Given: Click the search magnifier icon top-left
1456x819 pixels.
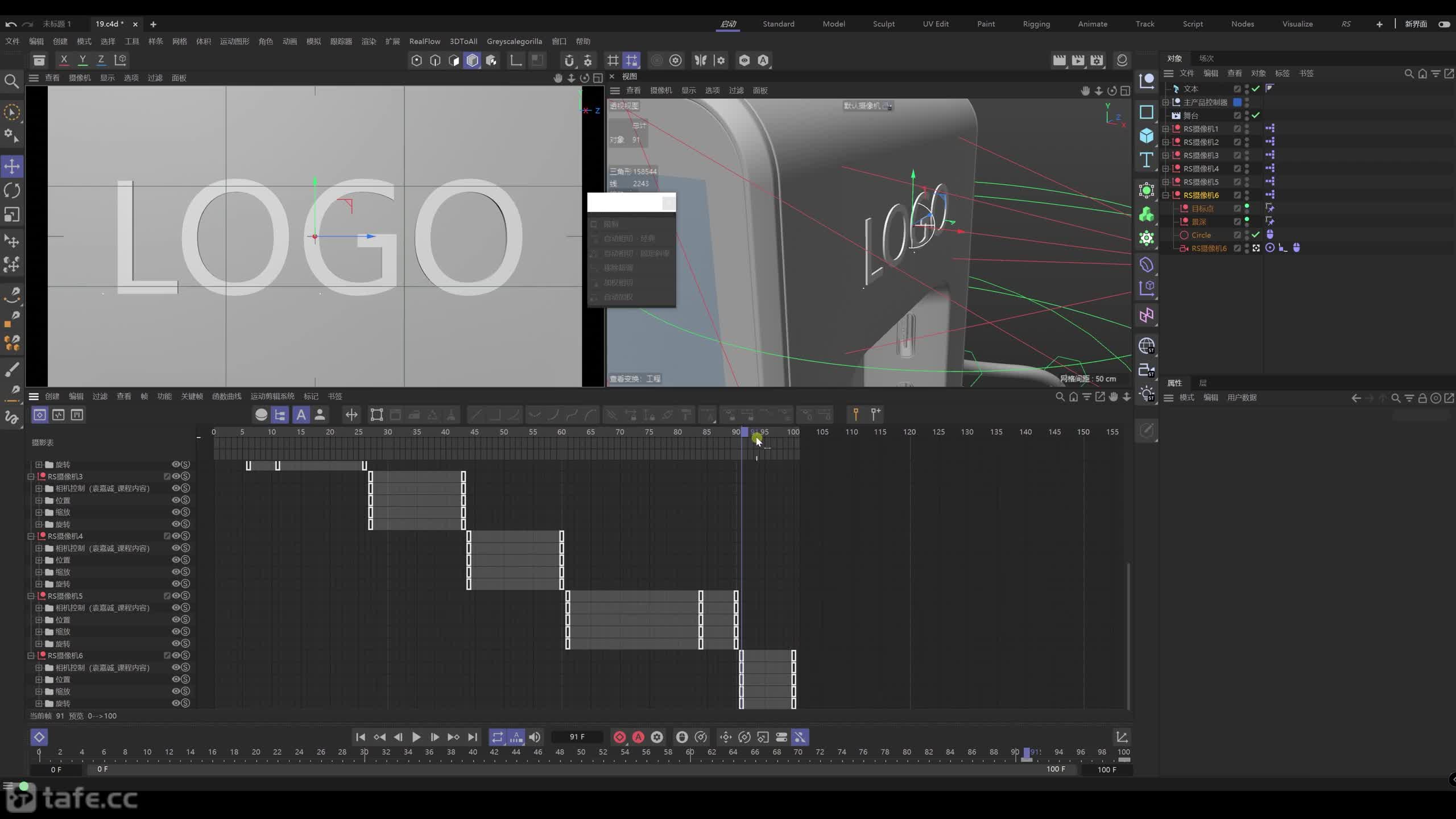Looking at the screenshot, I should [x=11, y=81].
